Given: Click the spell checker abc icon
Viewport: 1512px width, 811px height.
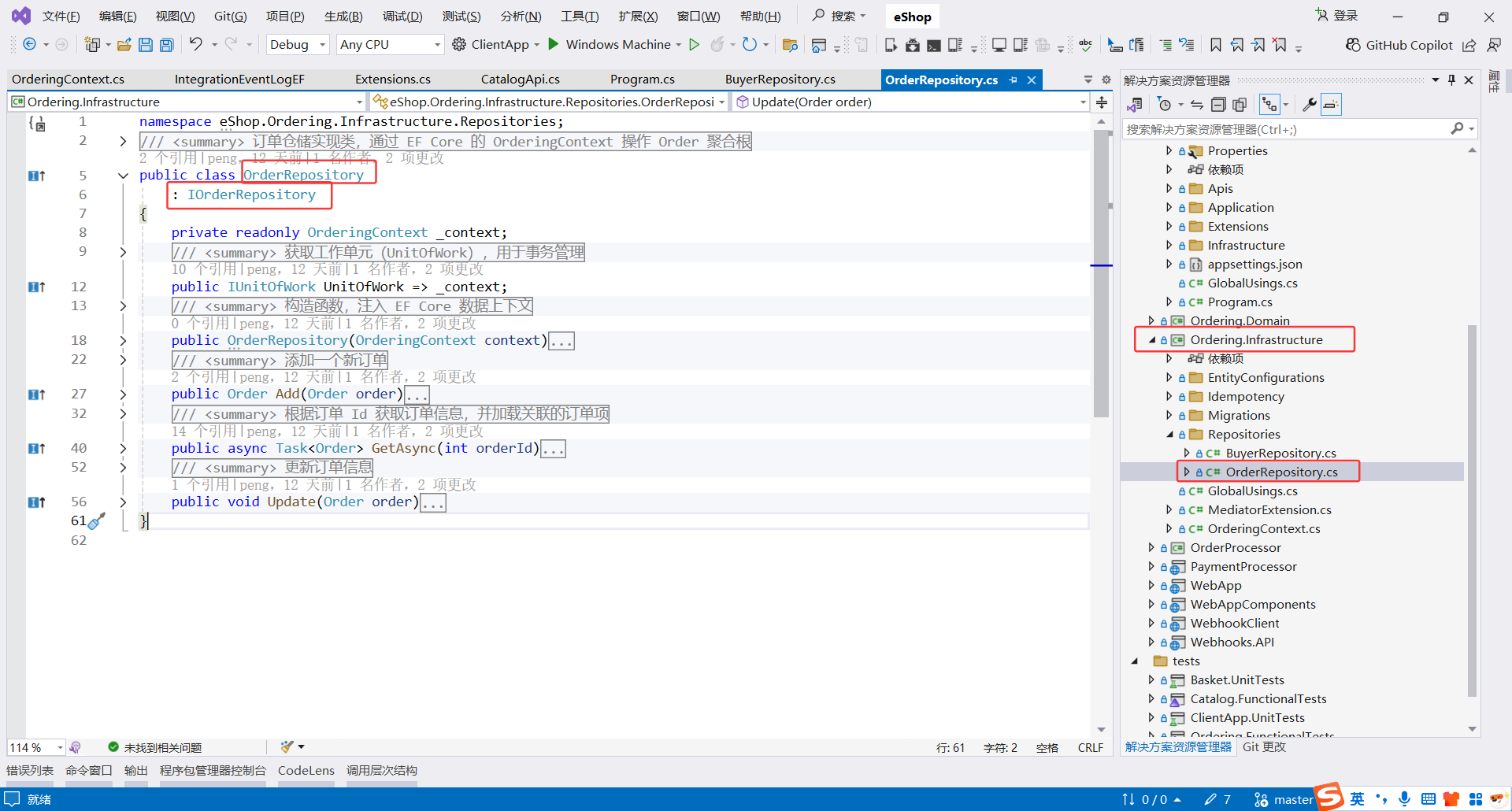Looking at the screenshot, I should tap(1086, 45).
